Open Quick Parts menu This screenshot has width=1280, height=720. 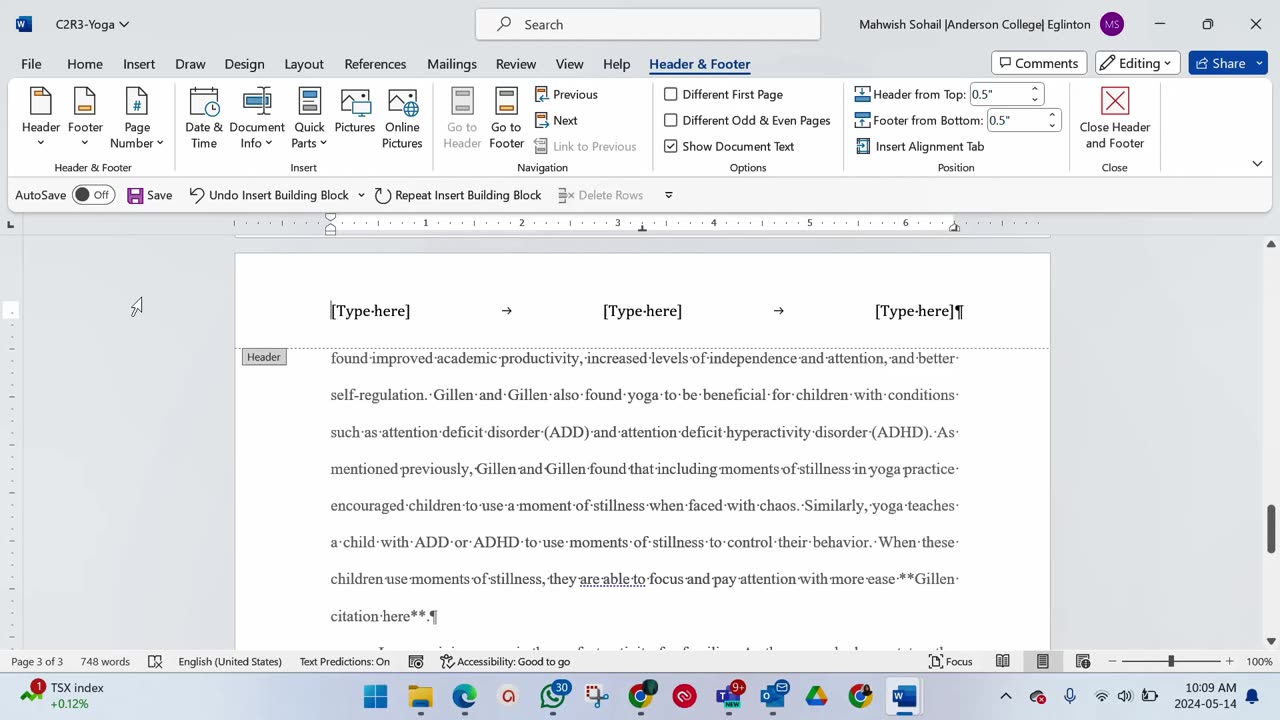coord(309,118)
